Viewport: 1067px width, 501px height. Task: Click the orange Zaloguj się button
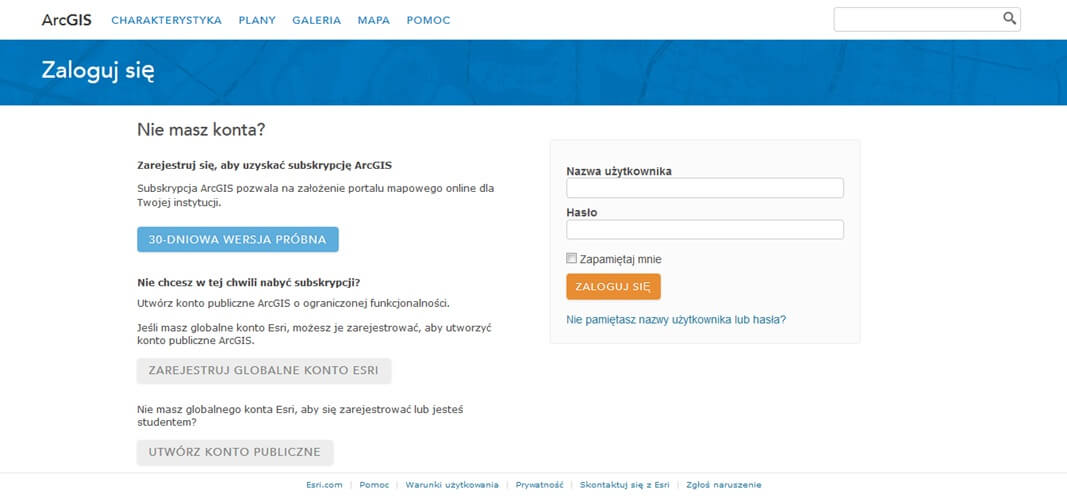click(613, 287)
